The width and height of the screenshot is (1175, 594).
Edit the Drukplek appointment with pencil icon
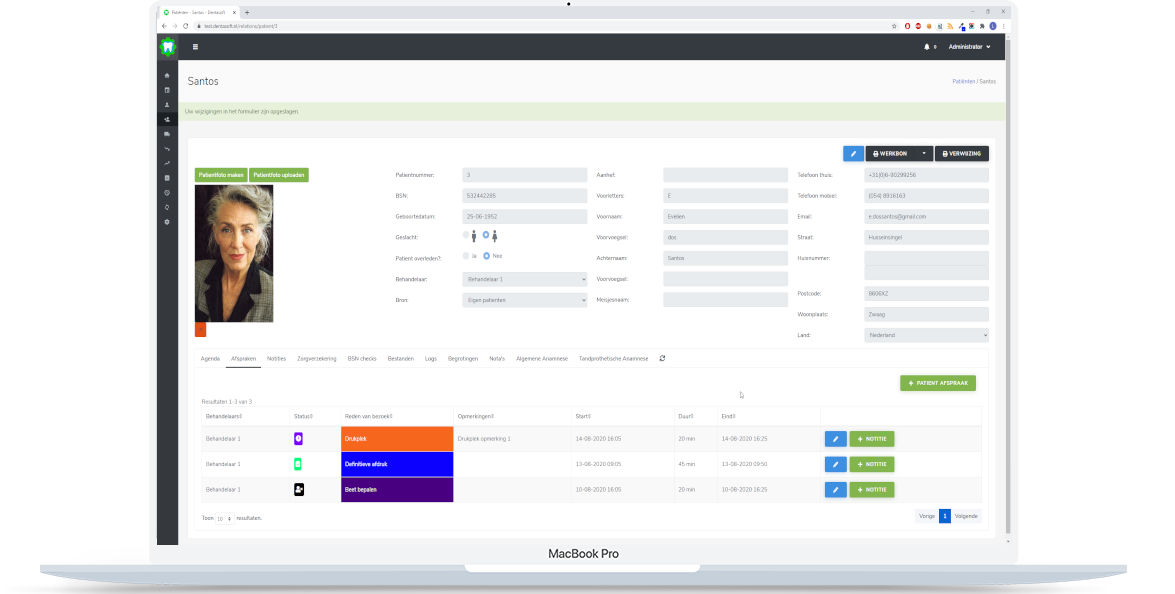pos(835,439)
